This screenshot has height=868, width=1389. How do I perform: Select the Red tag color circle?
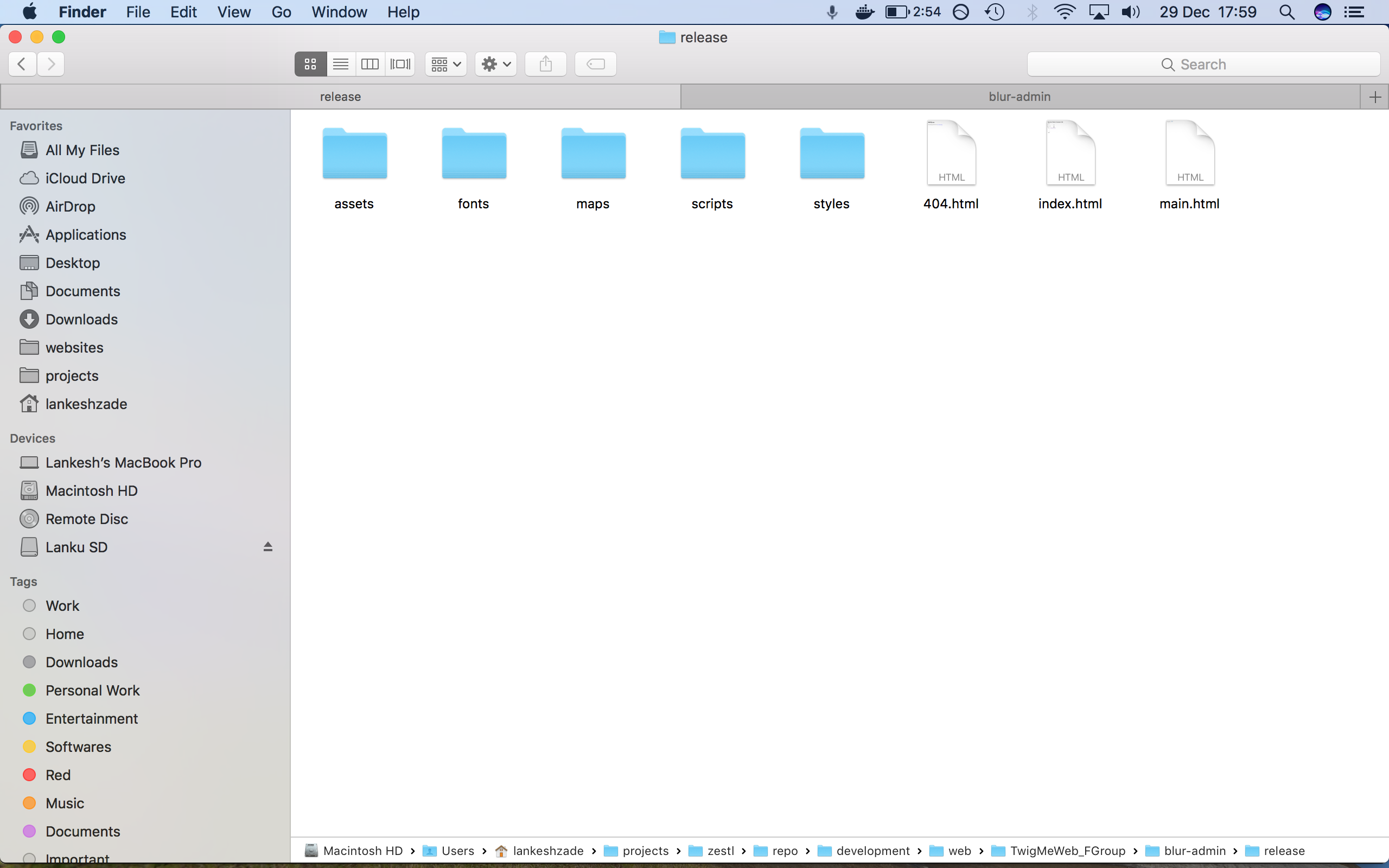tap(29, 775)
